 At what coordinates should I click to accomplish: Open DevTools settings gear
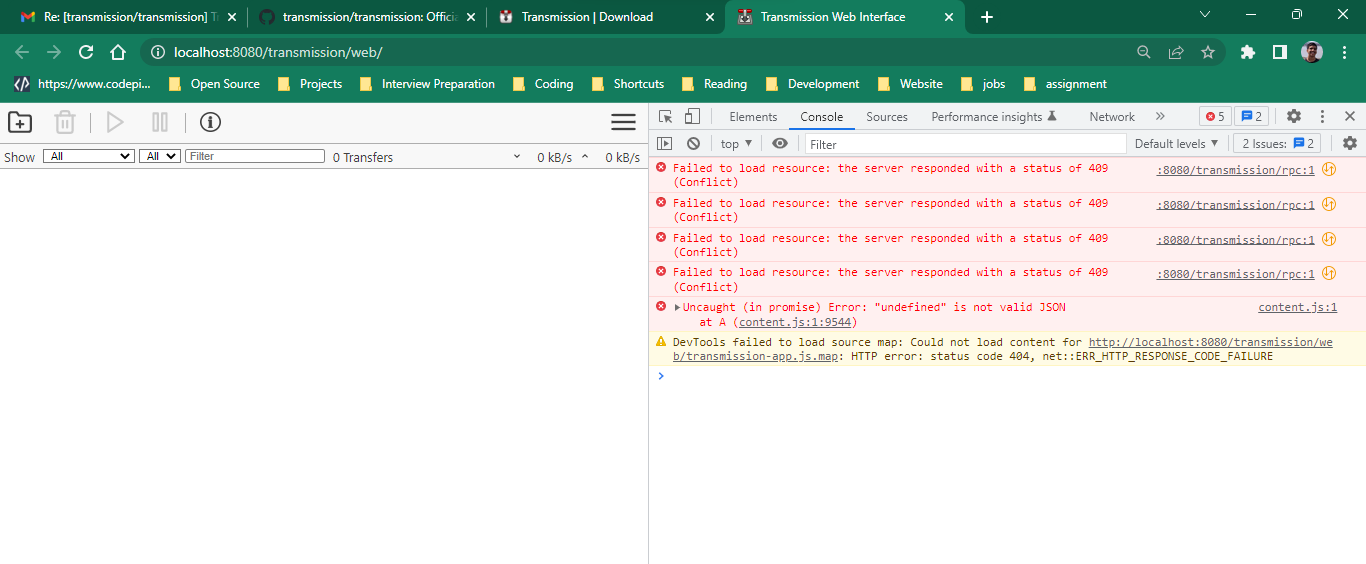(x=1294, y=116)
